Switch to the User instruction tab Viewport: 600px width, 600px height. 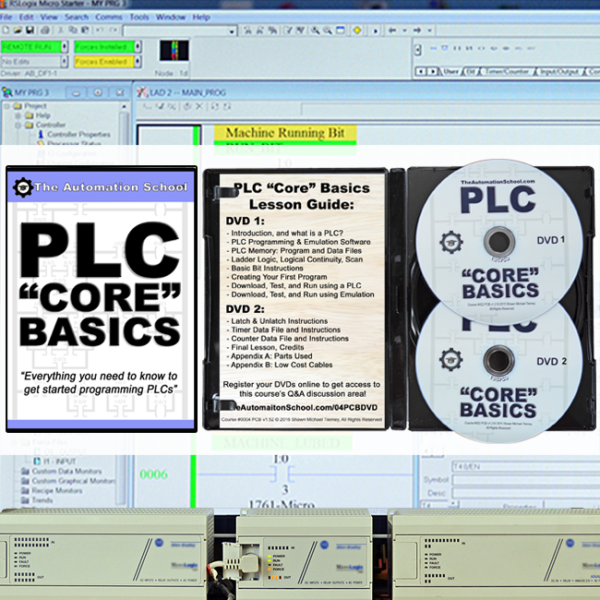(x=450, y=72)
